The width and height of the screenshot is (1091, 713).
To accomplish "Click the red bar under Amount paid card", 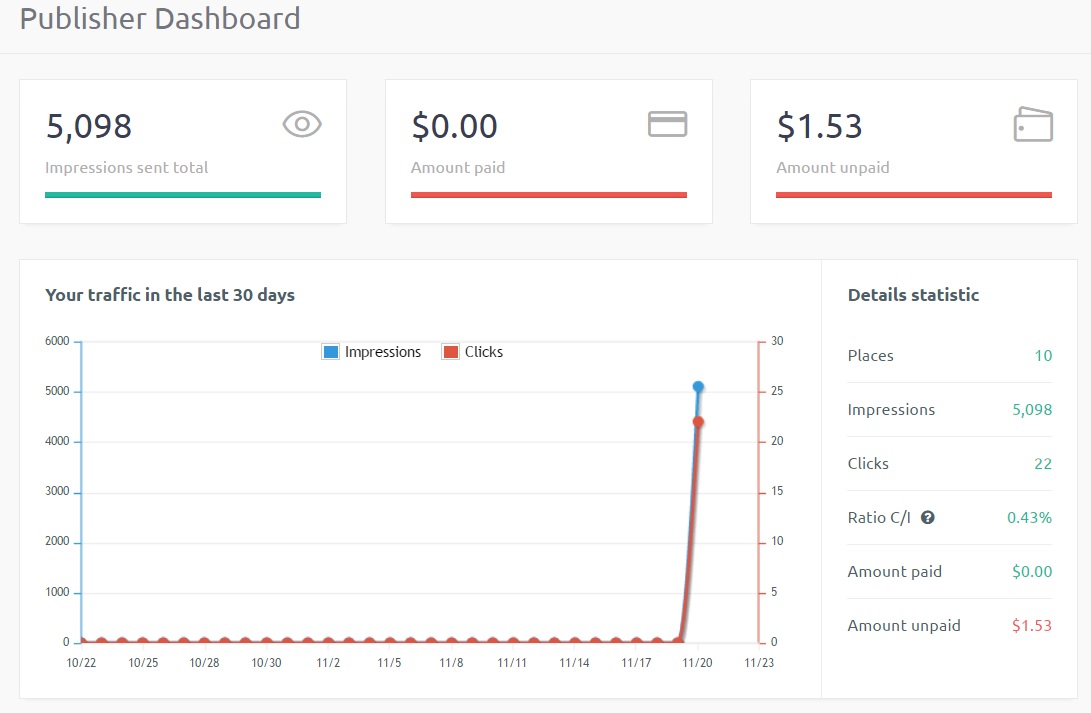I will click(548, 195).
